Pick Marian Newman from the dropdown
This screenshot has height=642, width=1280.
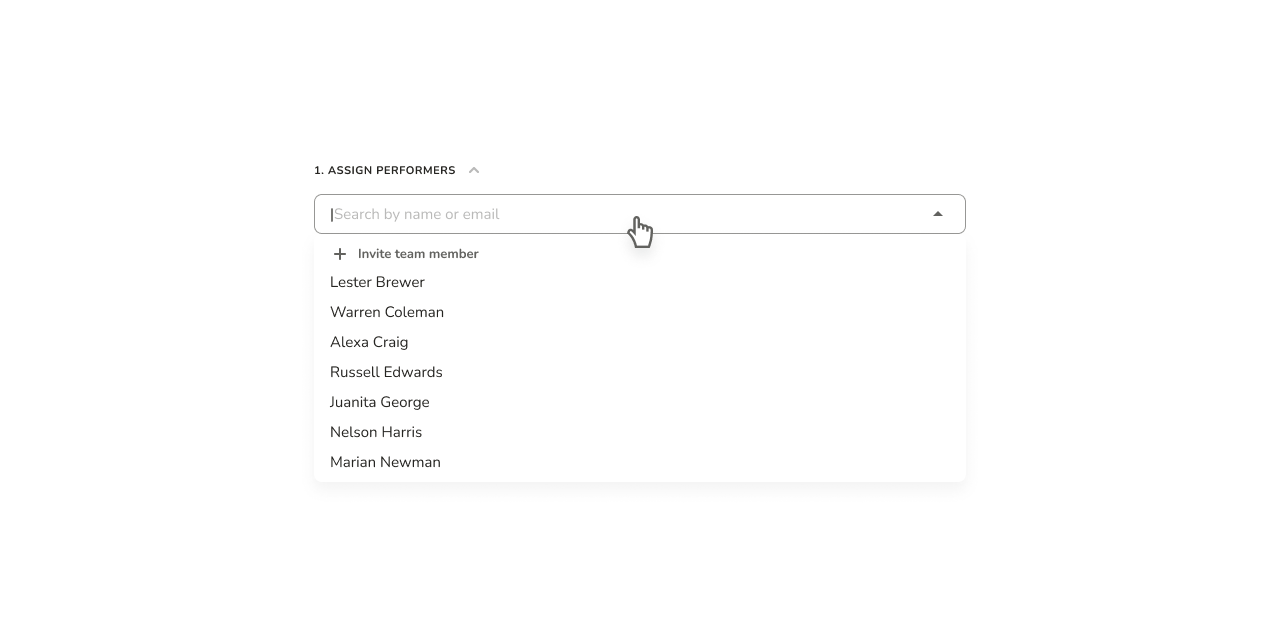point(640,462)
